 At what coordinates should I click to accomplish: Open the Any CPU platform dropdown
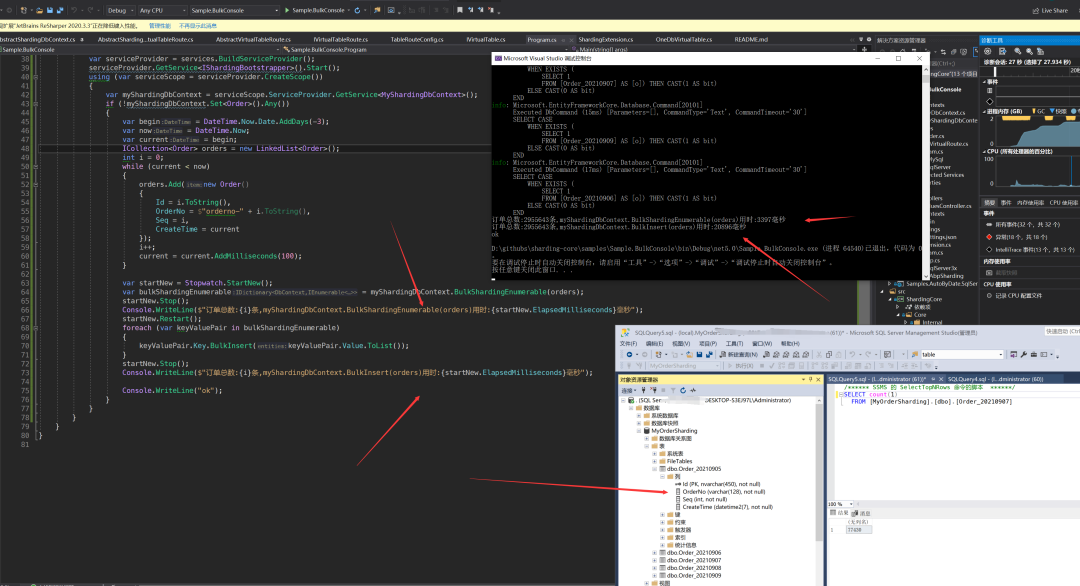coord(162,10)
